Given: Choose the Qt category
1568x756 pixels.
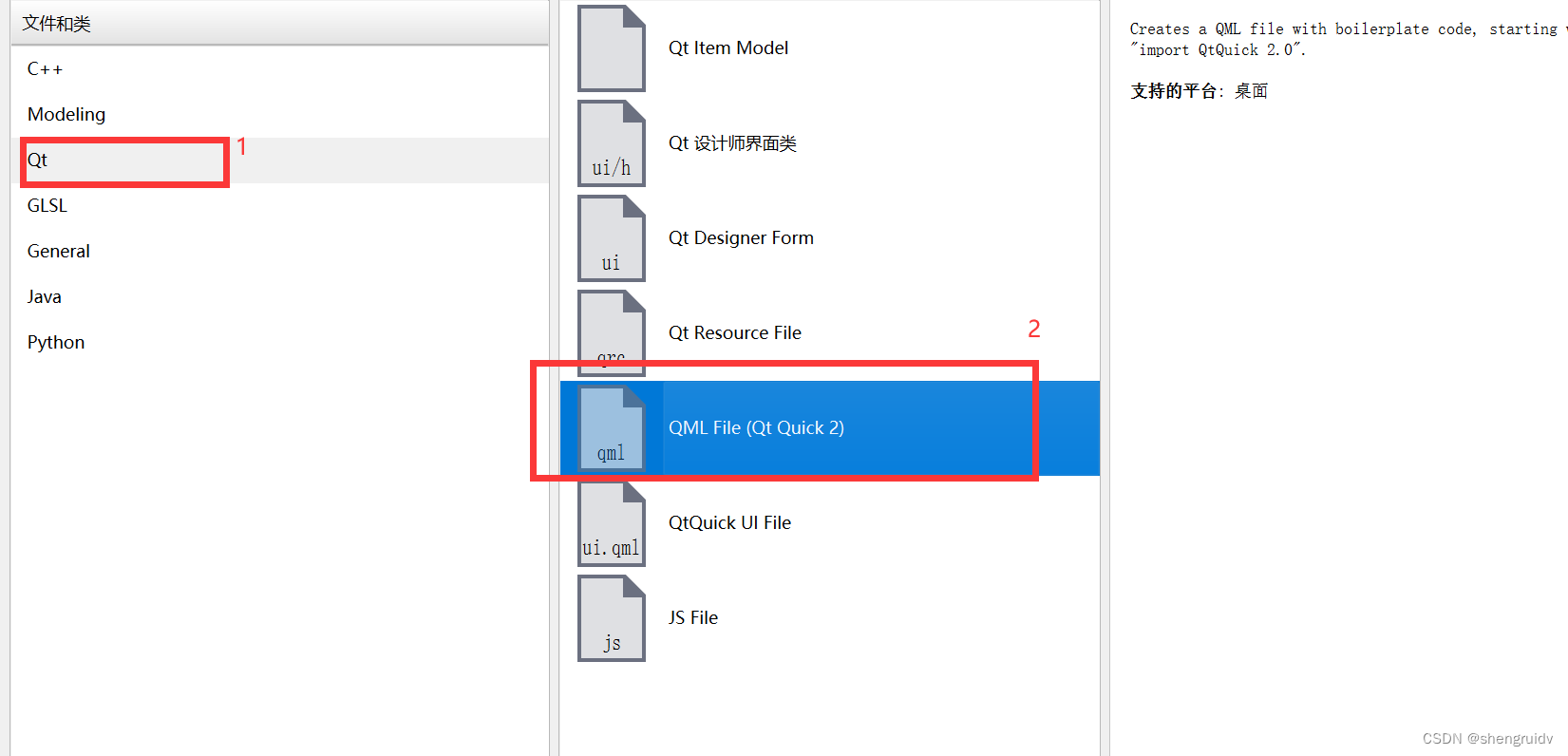Looking at the screenshot, I should click(280, 161).
